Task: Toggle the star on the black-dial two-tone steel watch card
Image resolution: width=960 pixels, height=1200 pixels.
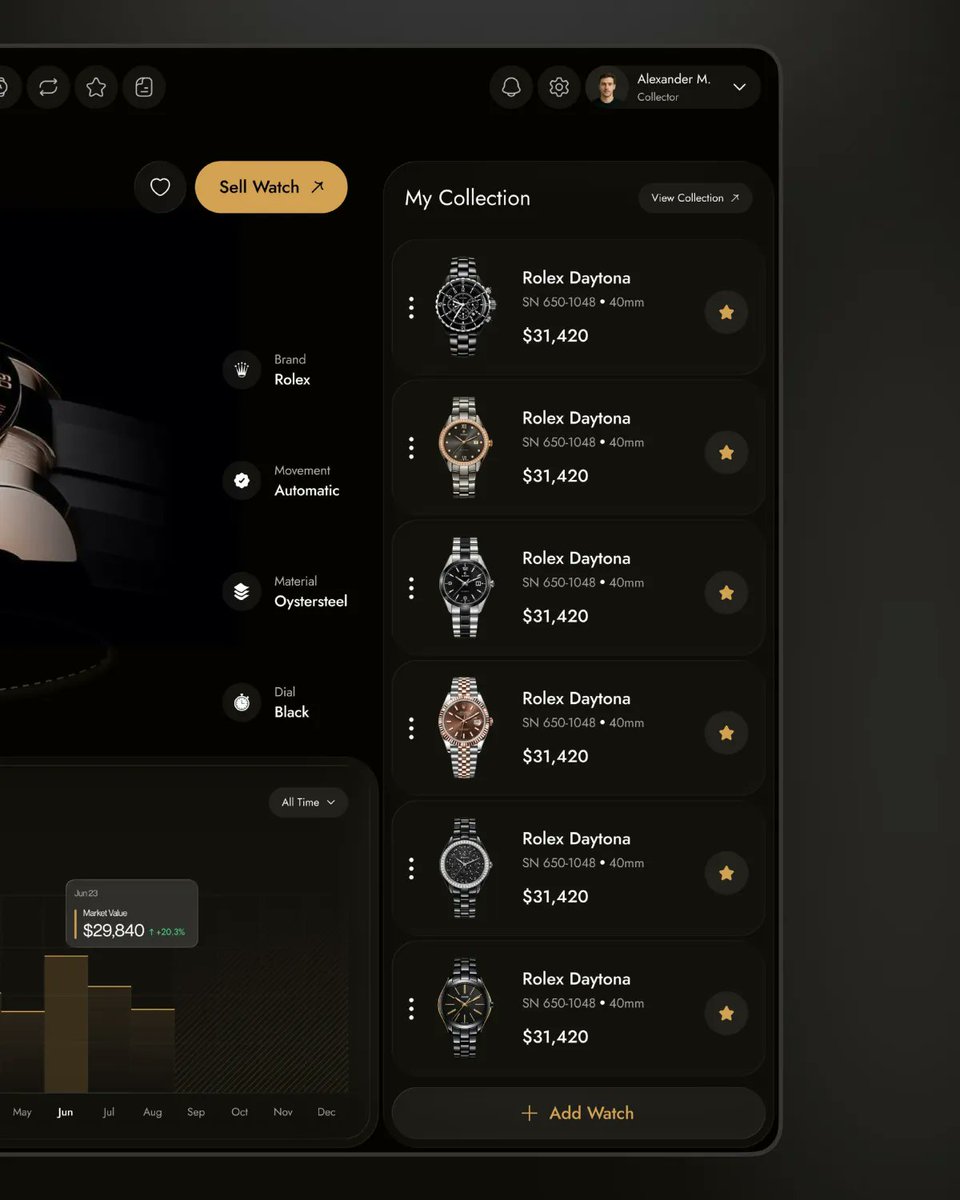Action: (x=726, y=592)
